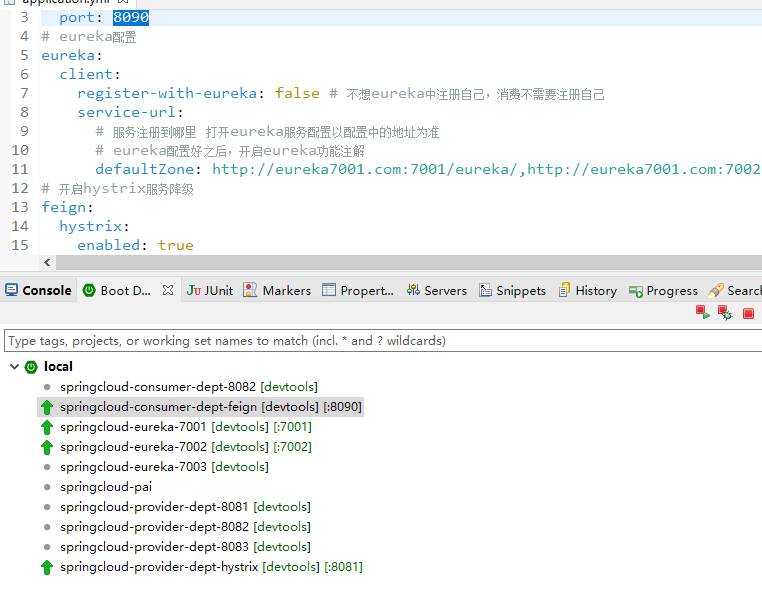
Task: Click the defaultZone key on line 11
Action: (x=145, y=169)
